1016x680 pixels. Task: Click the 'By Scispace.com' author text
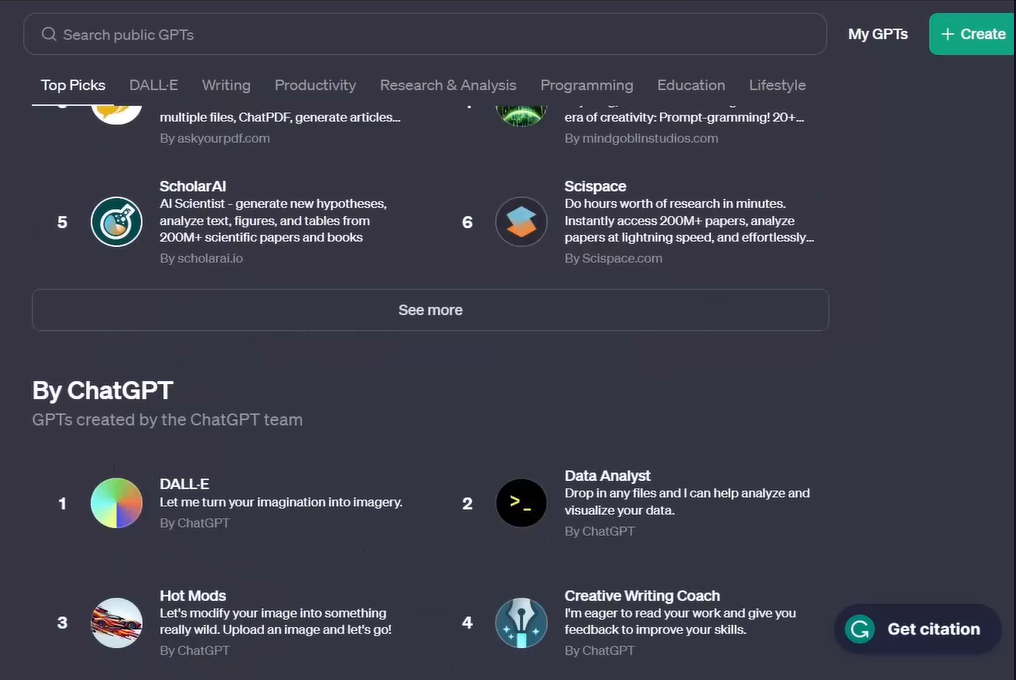pyautogui.click(x=613, y=258)
